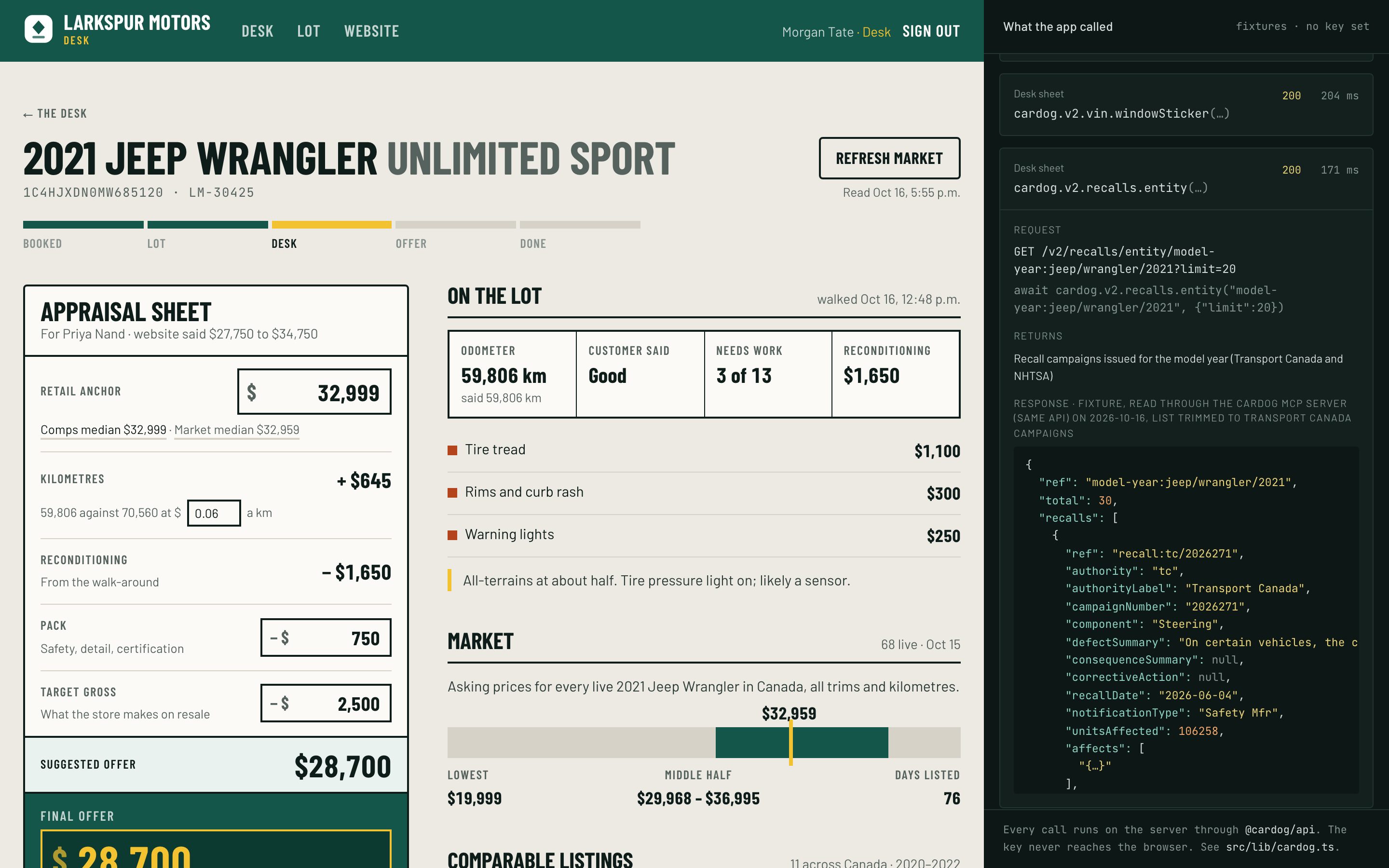Edit the Retail Anchor 32,999 field
1389x868 pixels.
314,392
